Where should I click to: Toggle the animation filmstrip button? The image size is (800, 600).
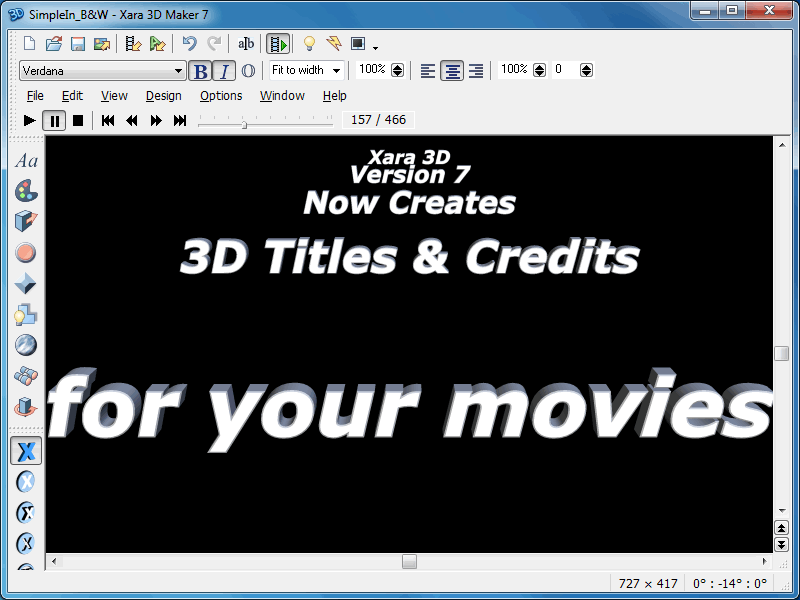(x=278, y=44)
